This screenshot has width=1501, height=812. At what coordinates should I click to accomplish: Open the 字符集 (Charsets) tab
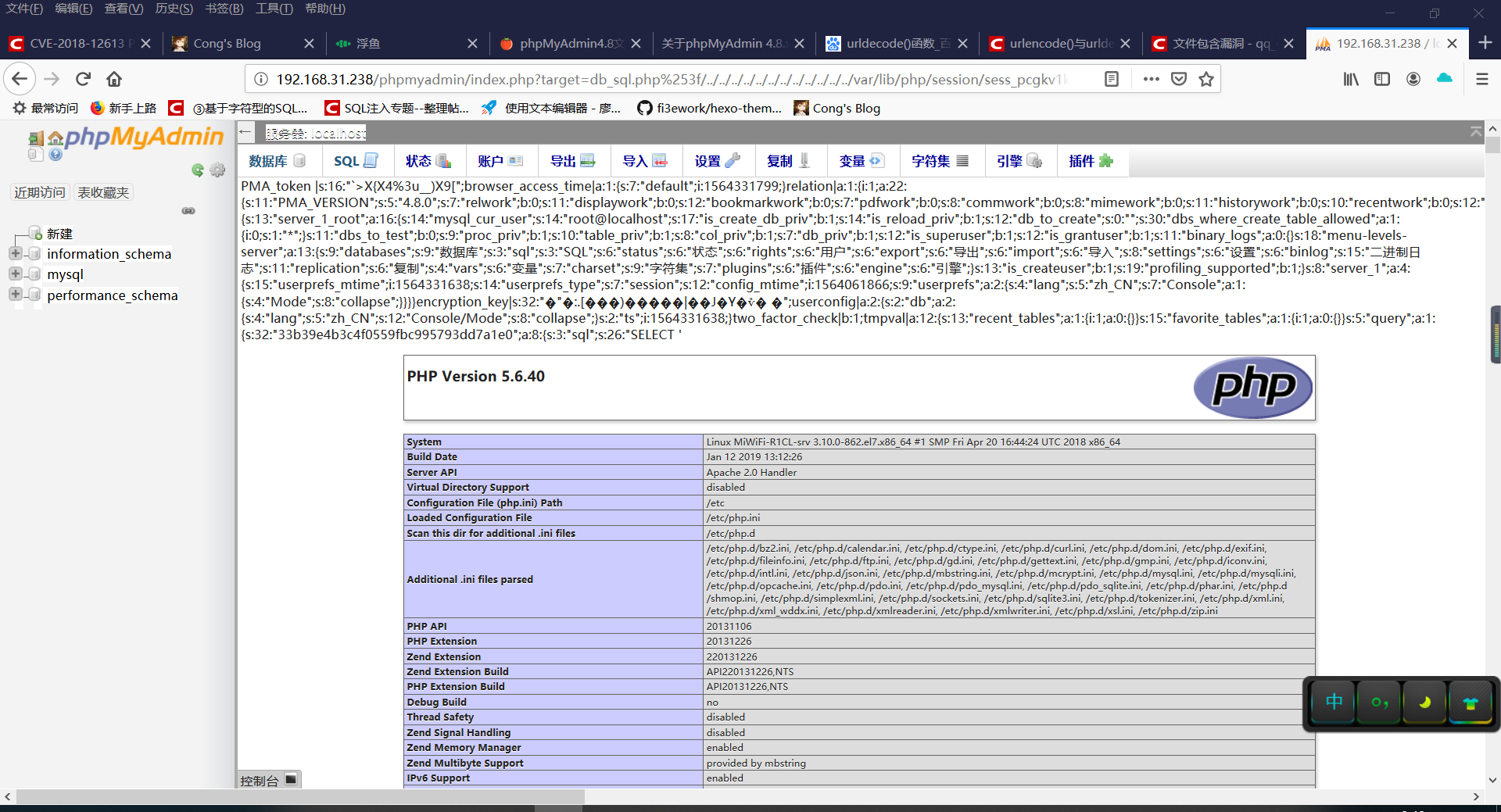940,161
